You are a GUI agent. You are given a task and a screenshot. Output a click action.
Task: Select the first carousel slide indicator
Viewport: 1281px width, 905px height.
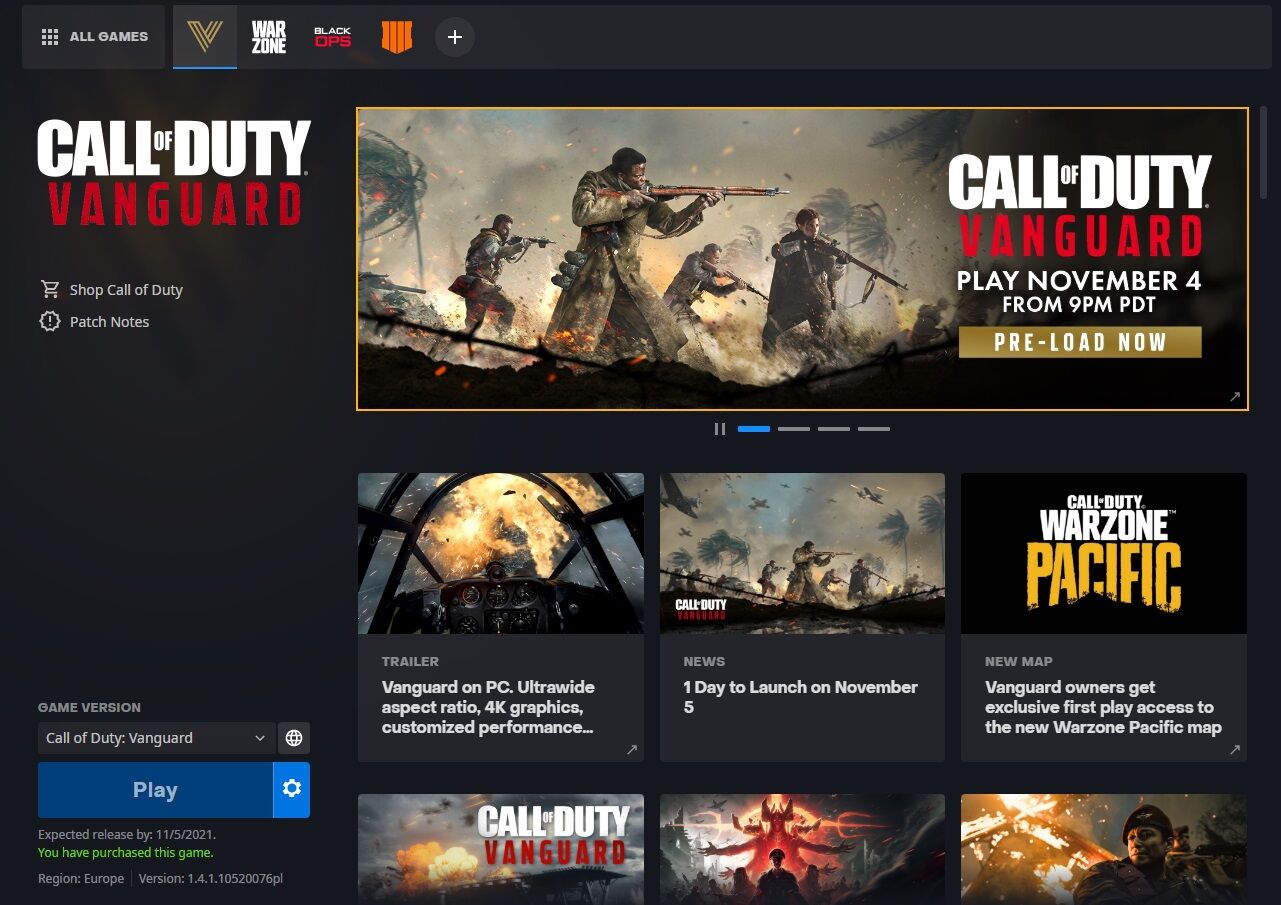754,429
